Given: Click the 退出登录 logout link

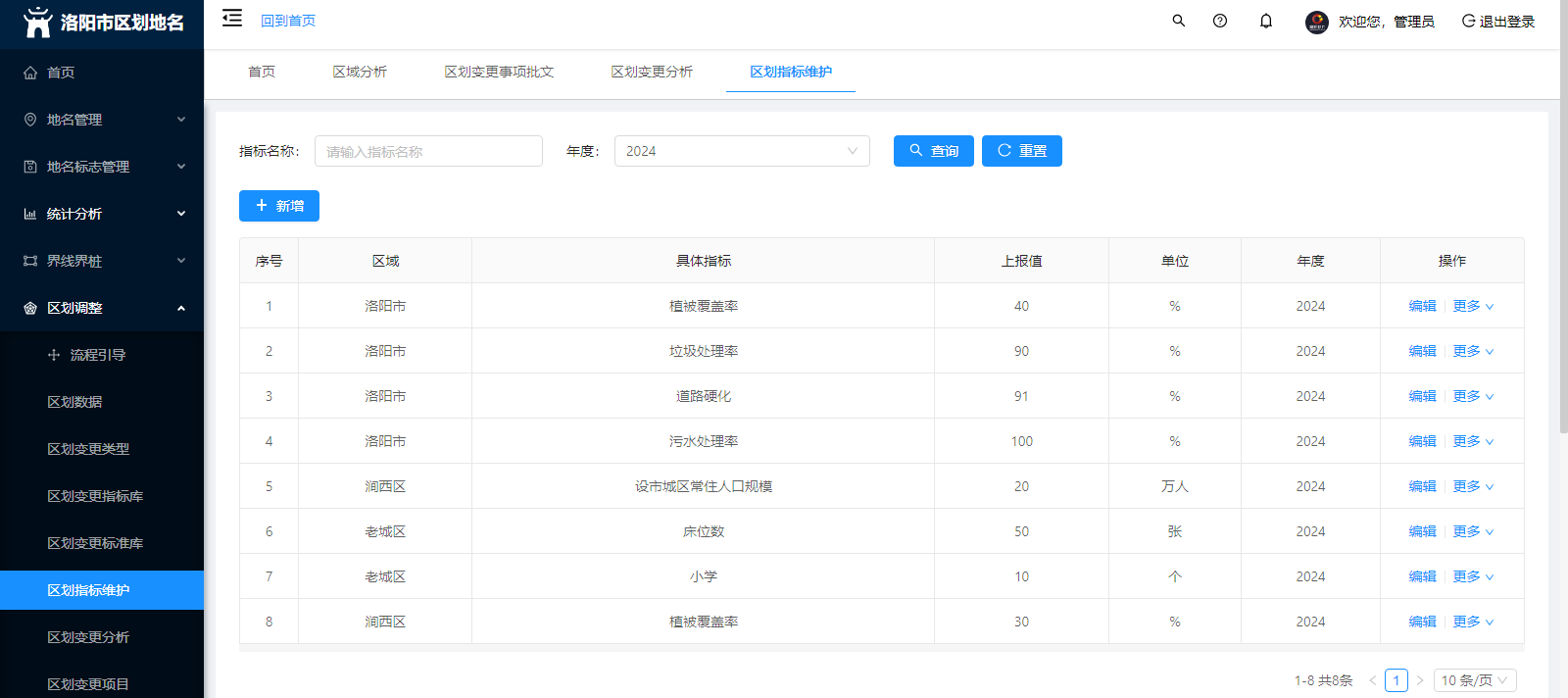Looking at the screenshot, I should point(1498,22).
